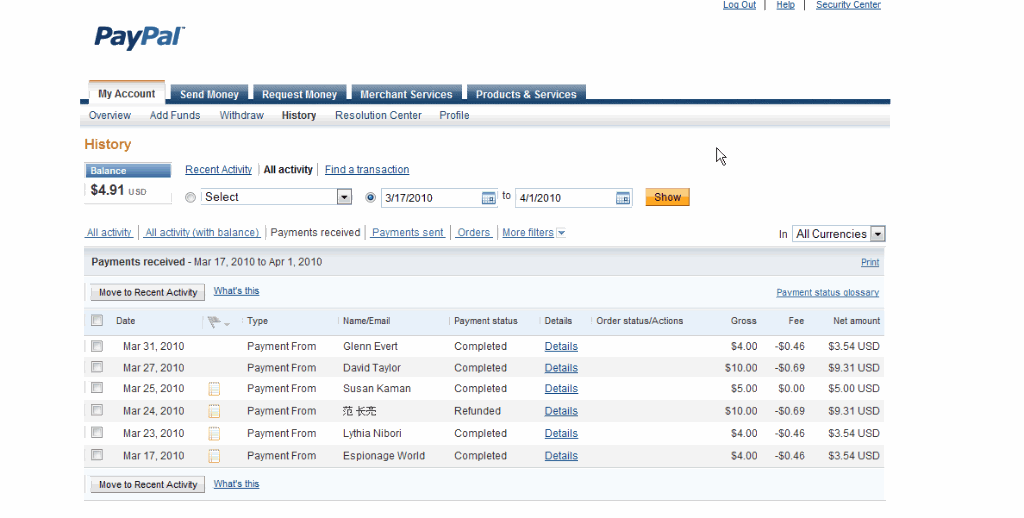This screenshot has height=518, width=1024.
Task: Click the Payments sent filter link
Action: click(x=408, y=233)
